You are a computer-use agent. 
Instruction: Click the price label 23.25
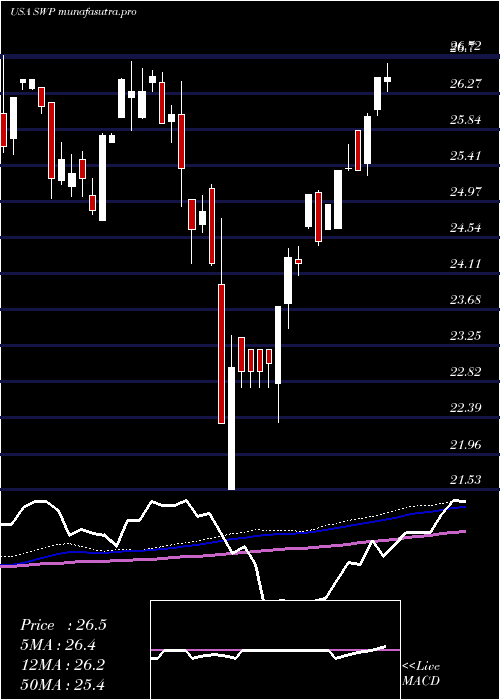coord(466,336)
